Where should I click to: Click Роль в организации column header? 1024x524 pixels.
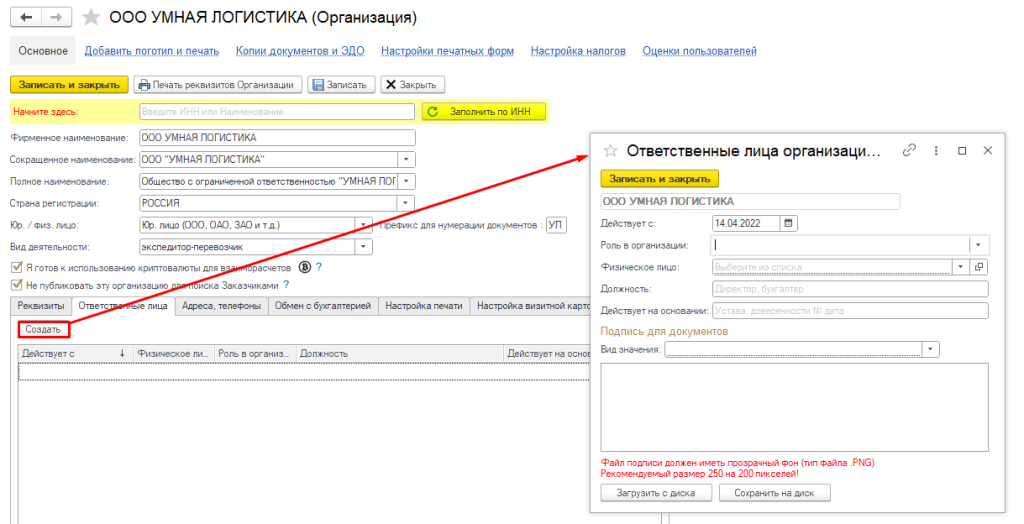click(x=255, y=353)
